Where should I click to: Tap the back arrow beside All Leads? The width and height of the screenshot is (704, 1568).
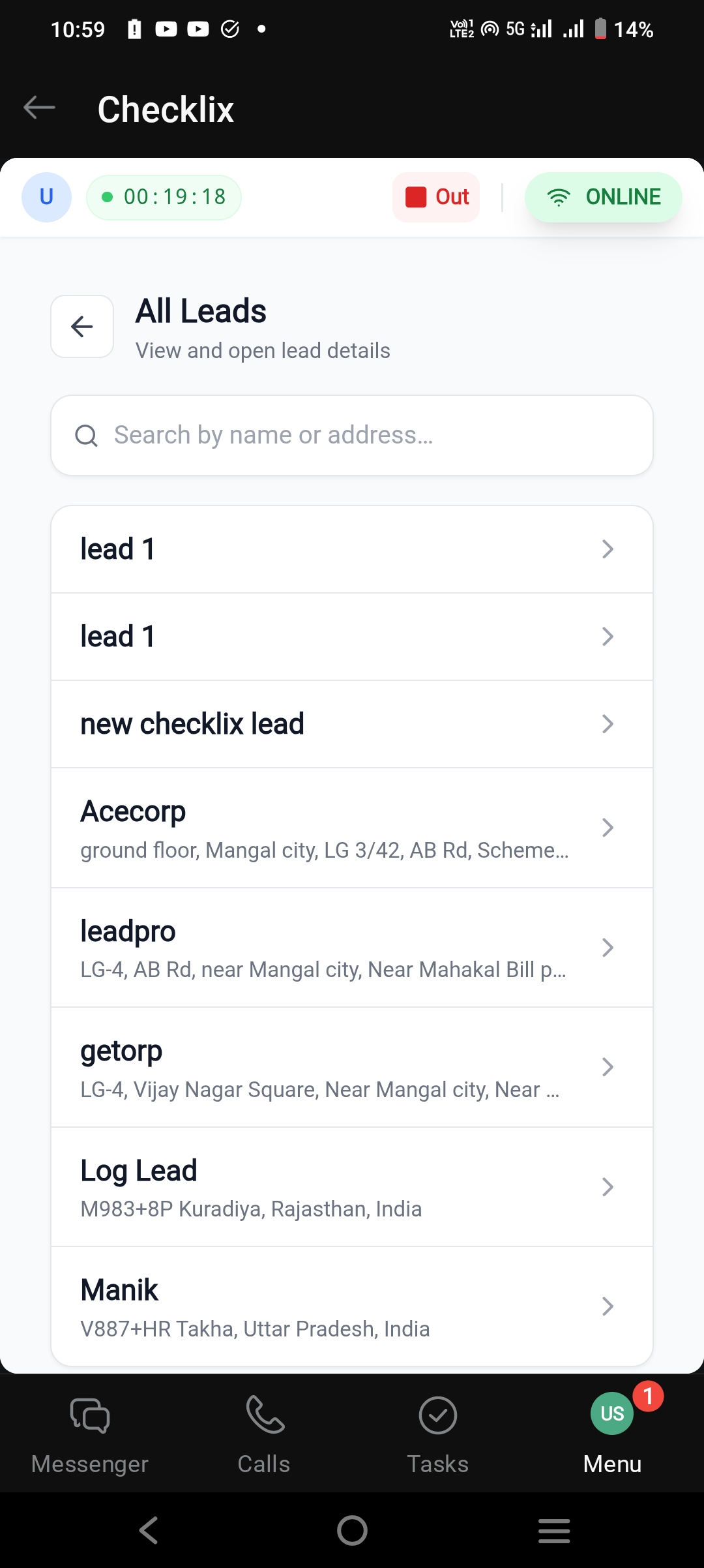pos(82,326)
